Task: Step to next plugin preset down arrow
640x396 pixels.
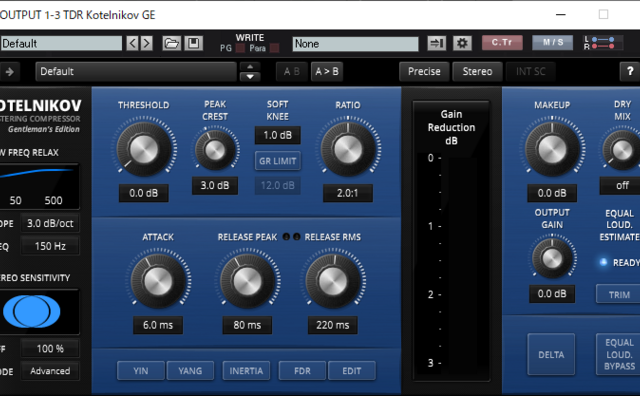Action: [x=250, y=76]
